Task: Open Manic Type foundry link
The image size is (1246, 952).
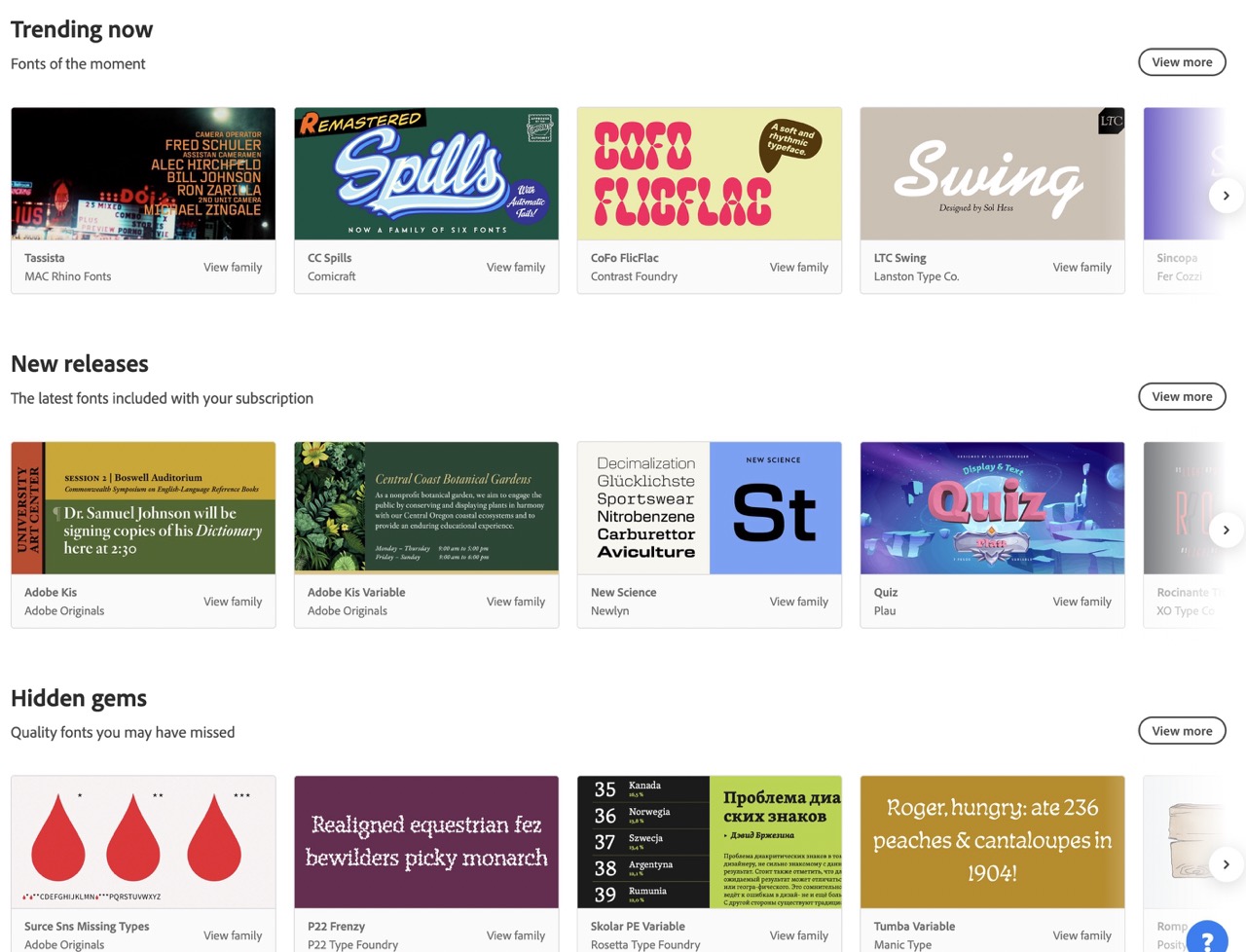Action: point(903,945)
